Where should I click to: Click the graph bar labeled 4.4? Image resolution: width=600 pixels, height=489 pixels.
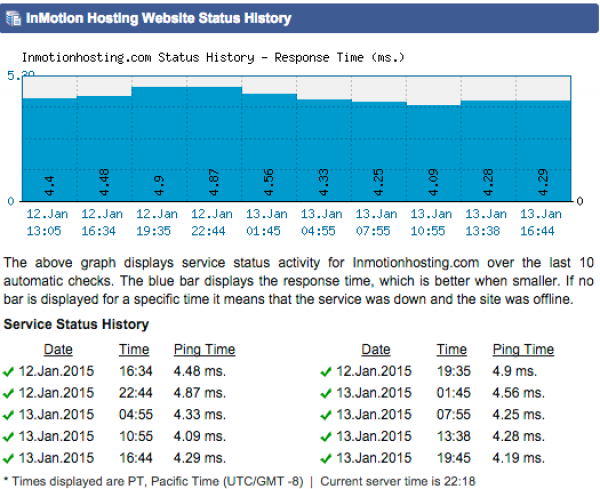pyautogui.click(x=48, y=148)
